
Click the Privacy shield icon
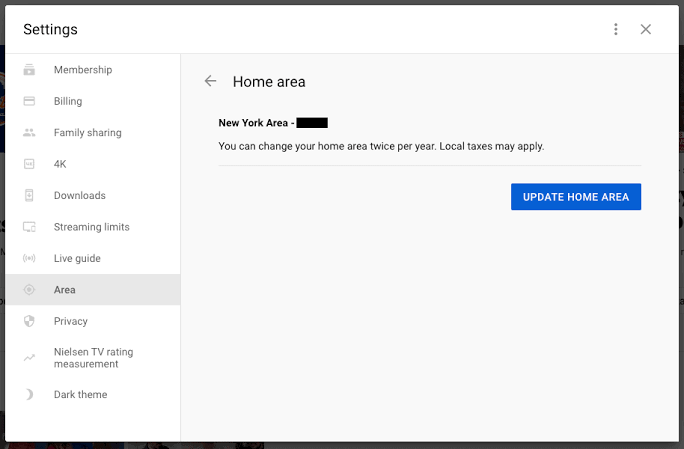click(29, 321)
